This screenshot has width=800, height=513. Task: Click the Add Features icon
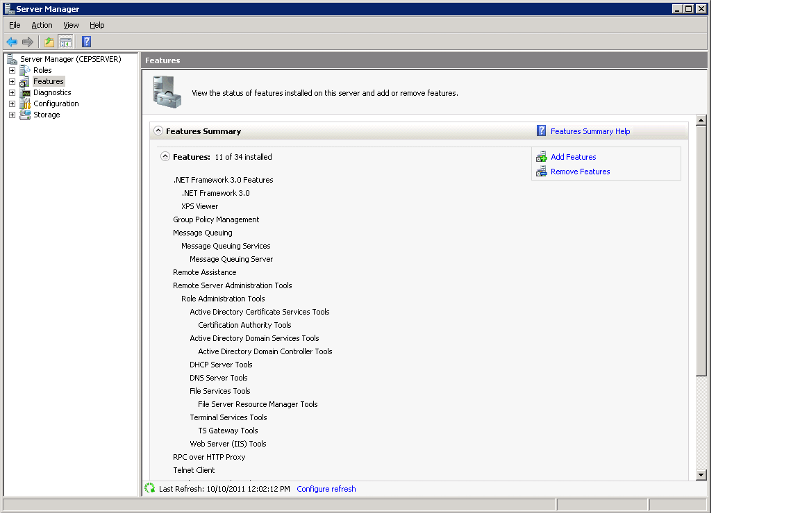tap(541, 157)
